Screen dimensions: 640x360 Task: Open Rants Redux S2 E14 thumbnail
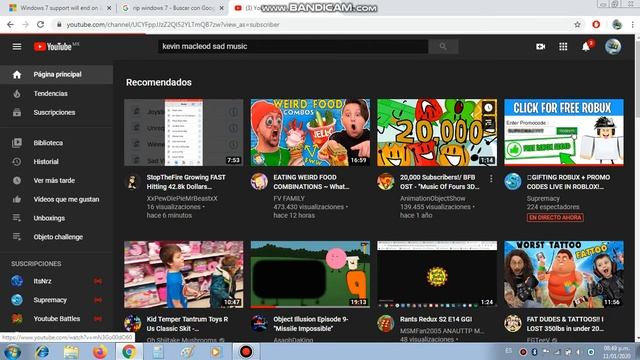pos(437,274)
